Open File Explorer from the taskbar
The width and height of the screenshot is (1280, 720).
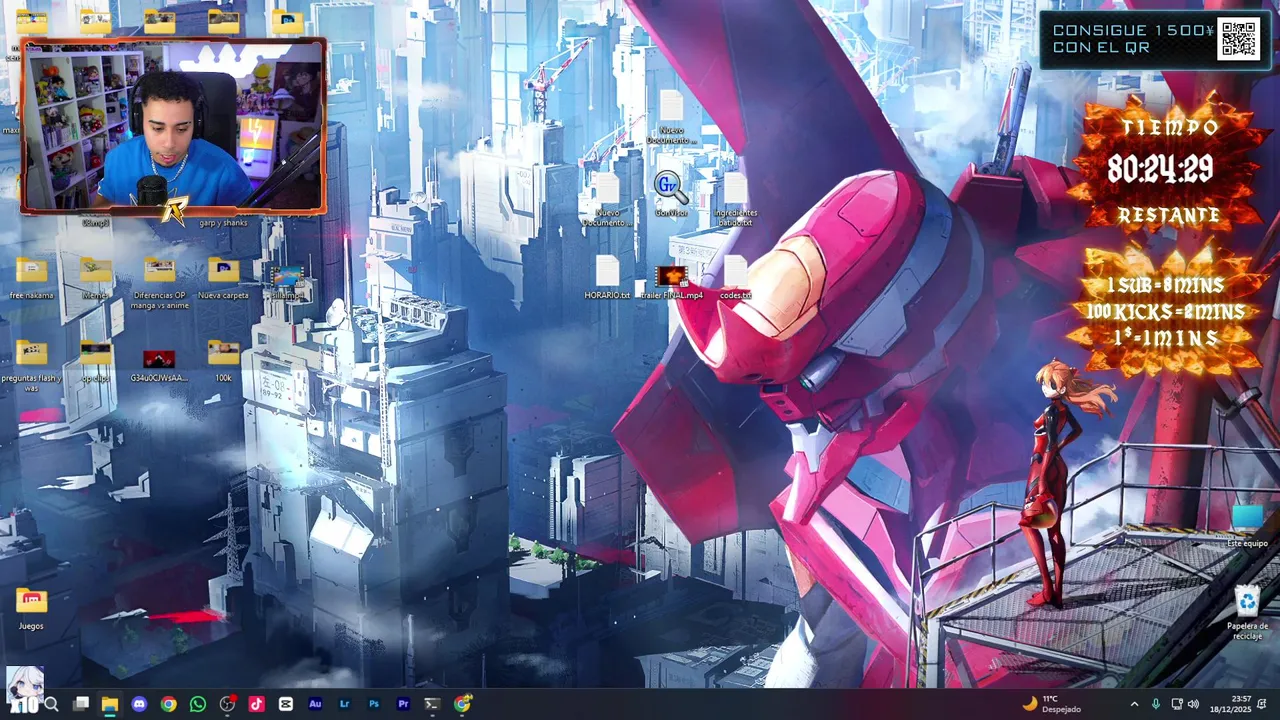(x=110, y=704)
